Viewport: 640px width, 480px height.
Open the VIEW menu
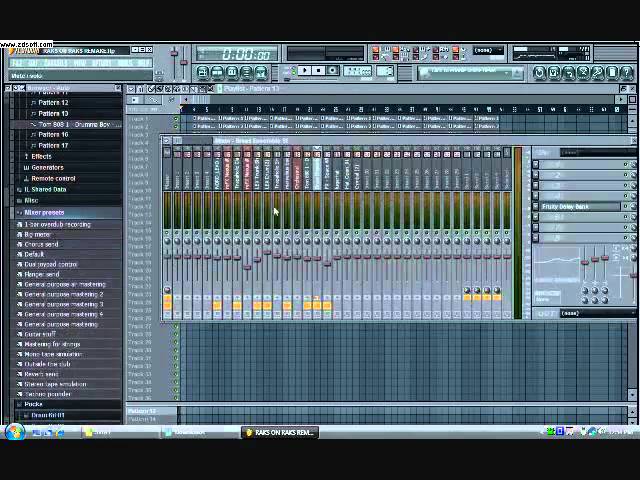[x=80, y=63]
